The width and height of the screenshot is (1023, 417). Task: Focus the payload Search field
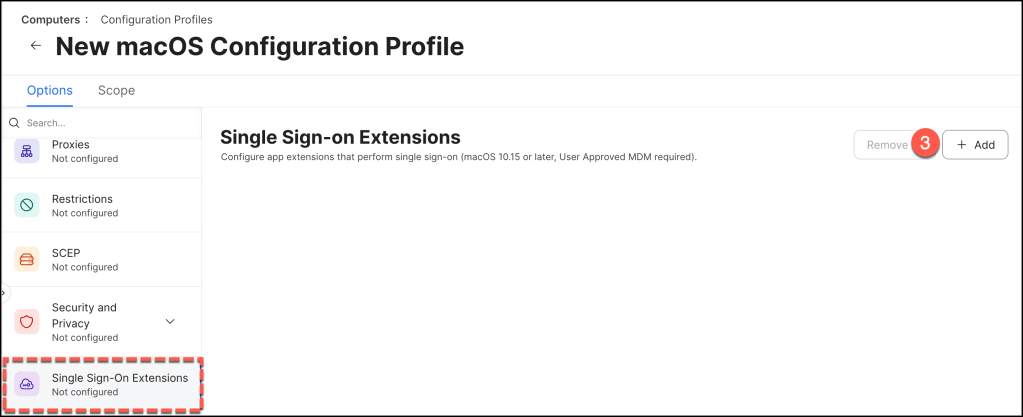point(100,123)
